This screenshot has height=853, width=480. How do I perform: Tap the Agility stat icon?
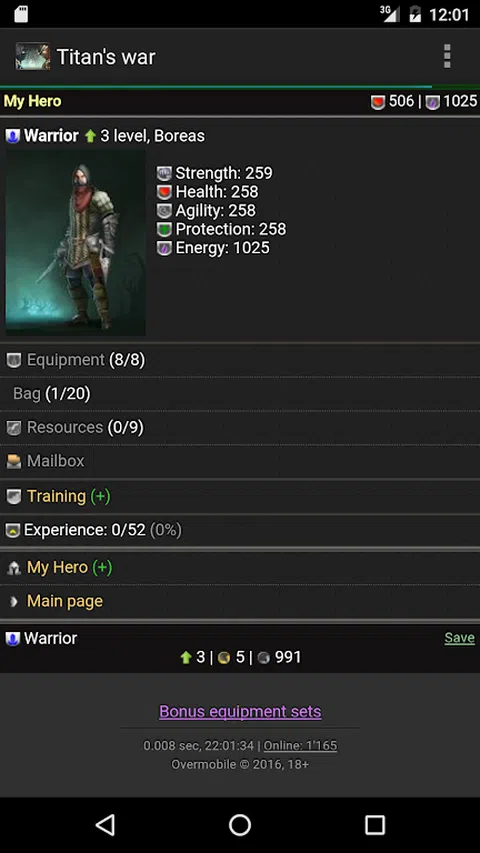click(x=164, y=211)
